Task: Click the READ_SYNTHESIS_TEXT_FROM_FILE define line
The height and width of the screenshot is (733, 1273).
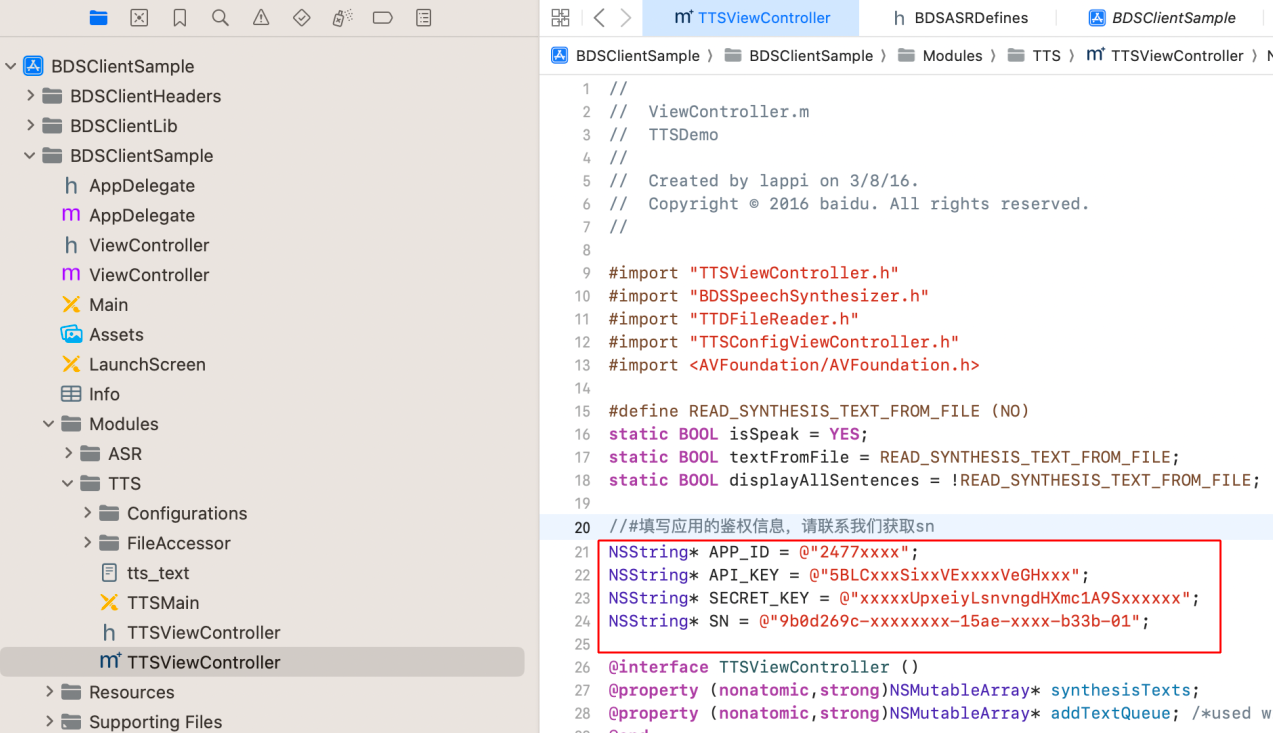Action: (818, 412)
